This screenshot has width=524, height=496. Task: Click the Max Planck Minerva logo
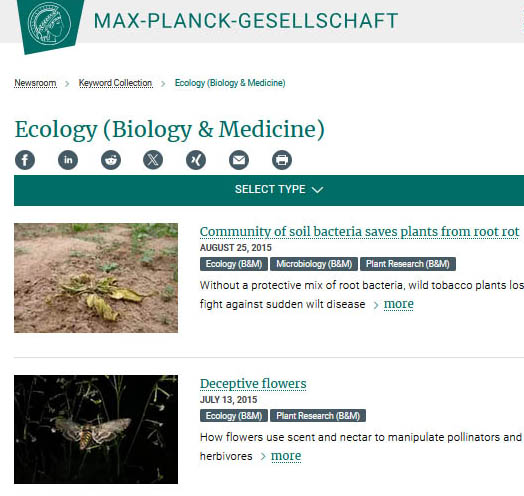pyautogui.click(x=49, y=24)
